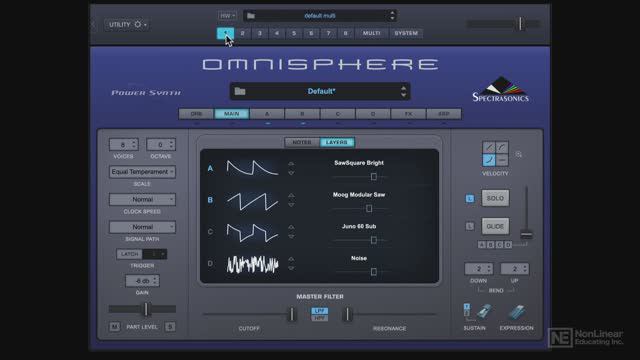Switch master filter to HPF
Screen dimensions: 640x360
(x=320, y=318)
